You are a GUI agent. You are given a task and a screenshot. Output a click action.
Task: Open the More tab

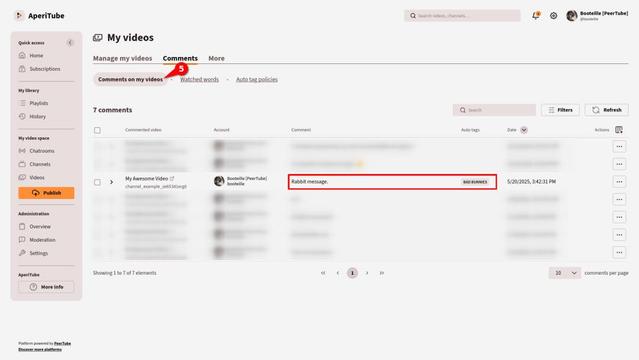pos(216,58)
